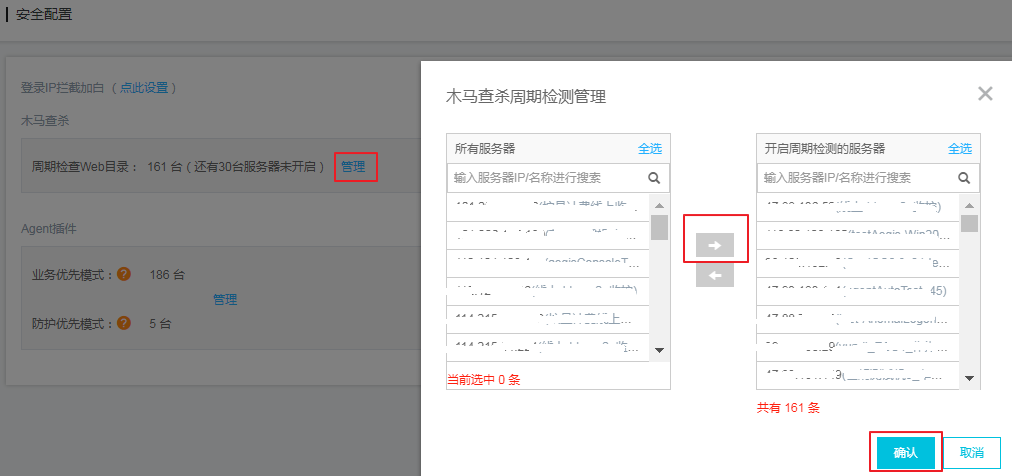The image size is (1012, 476).
Task: Select the aegisConsoleT… server row
Action: 548,263
